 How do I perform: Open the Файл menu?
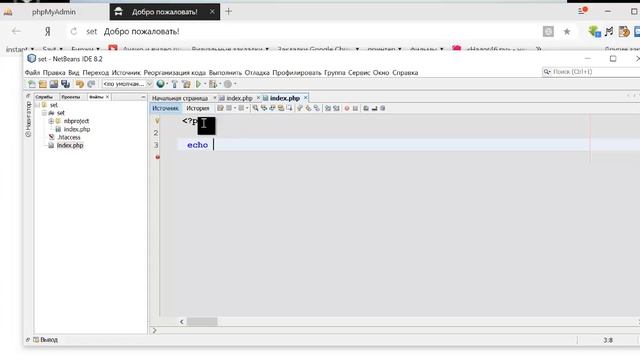[x=32, y=73]
